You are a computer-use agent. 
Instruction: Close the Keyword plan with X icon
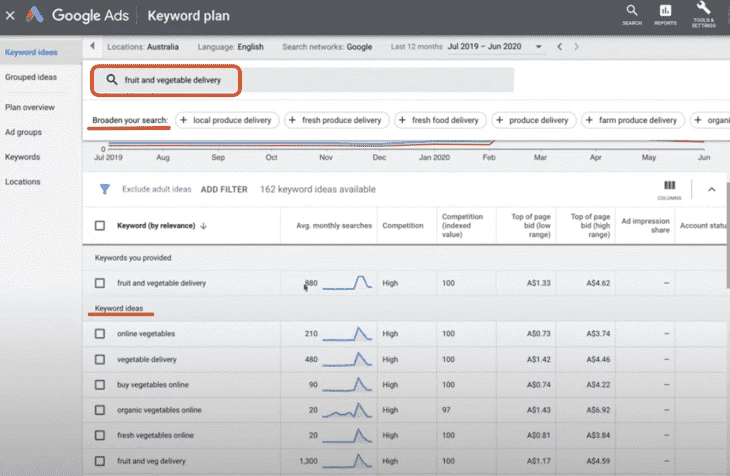[x=10, y=16]
